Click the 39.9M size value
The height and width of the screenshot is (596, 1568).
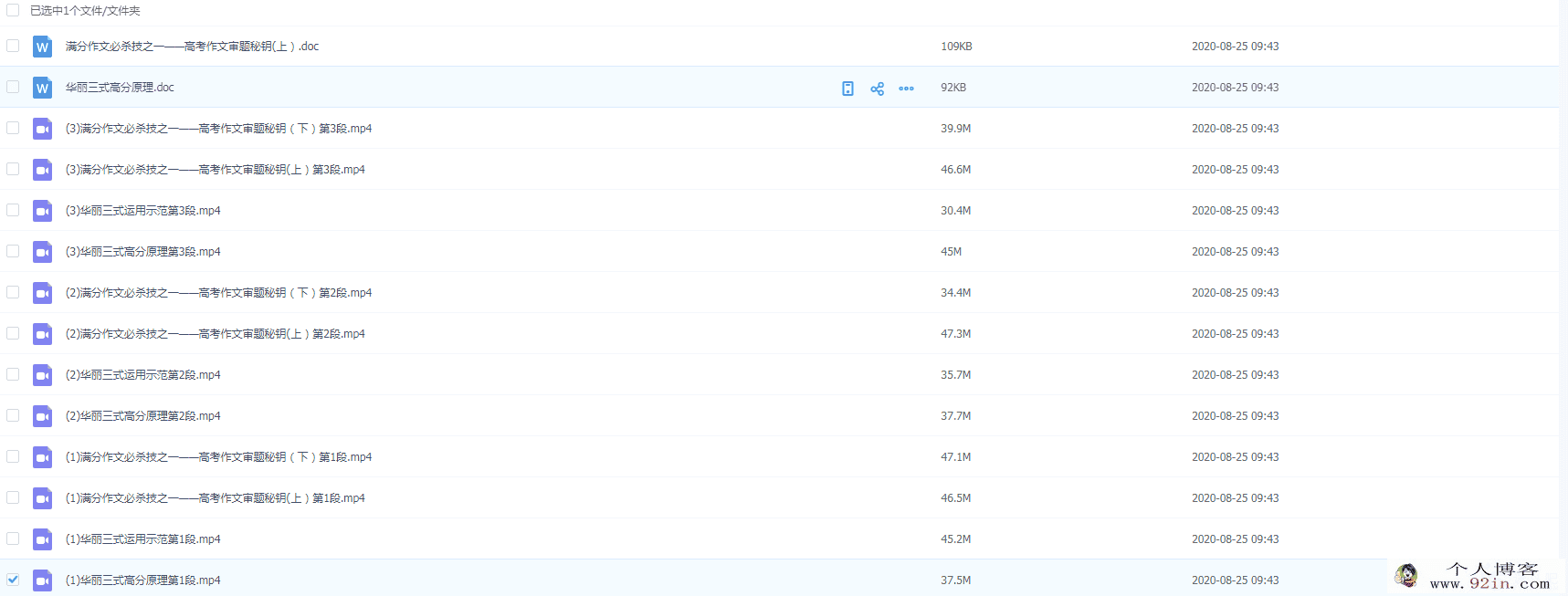pos(956,129)
